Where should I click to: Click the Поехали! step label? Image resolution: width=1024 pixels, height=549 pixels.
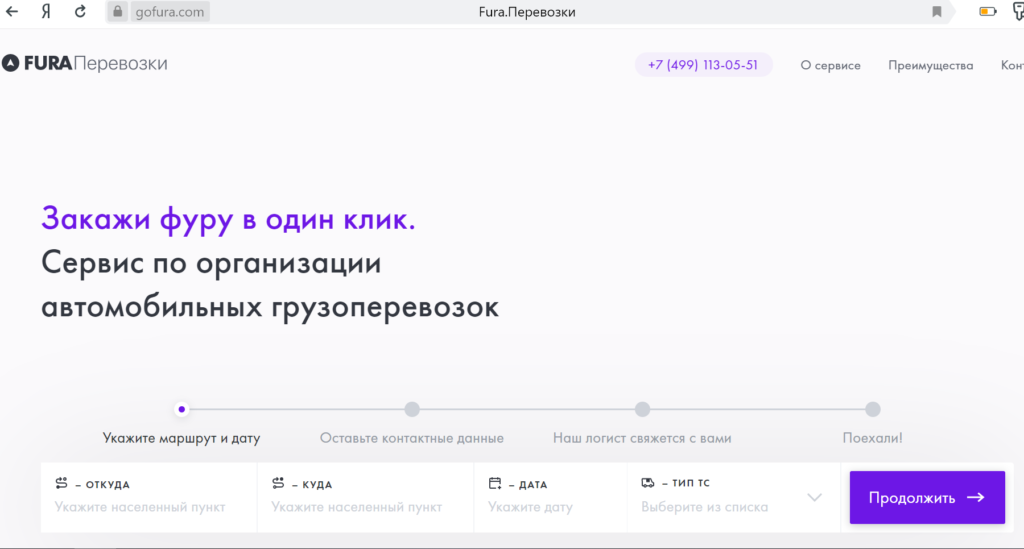(x=873, y=438)
